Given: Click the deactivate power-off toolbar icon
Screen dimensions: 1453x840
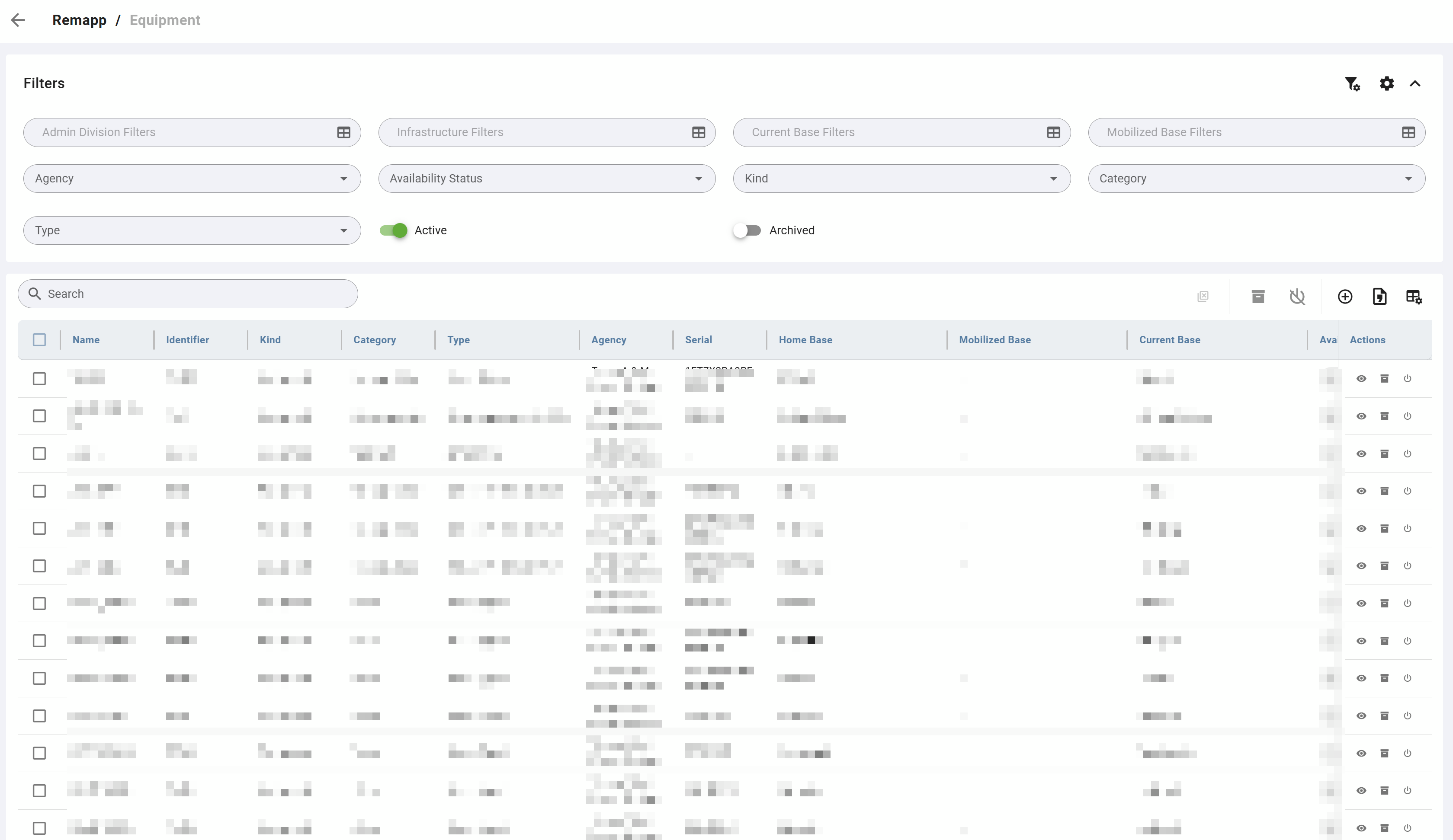Looking at the screenshot, I should point(1297,296).
